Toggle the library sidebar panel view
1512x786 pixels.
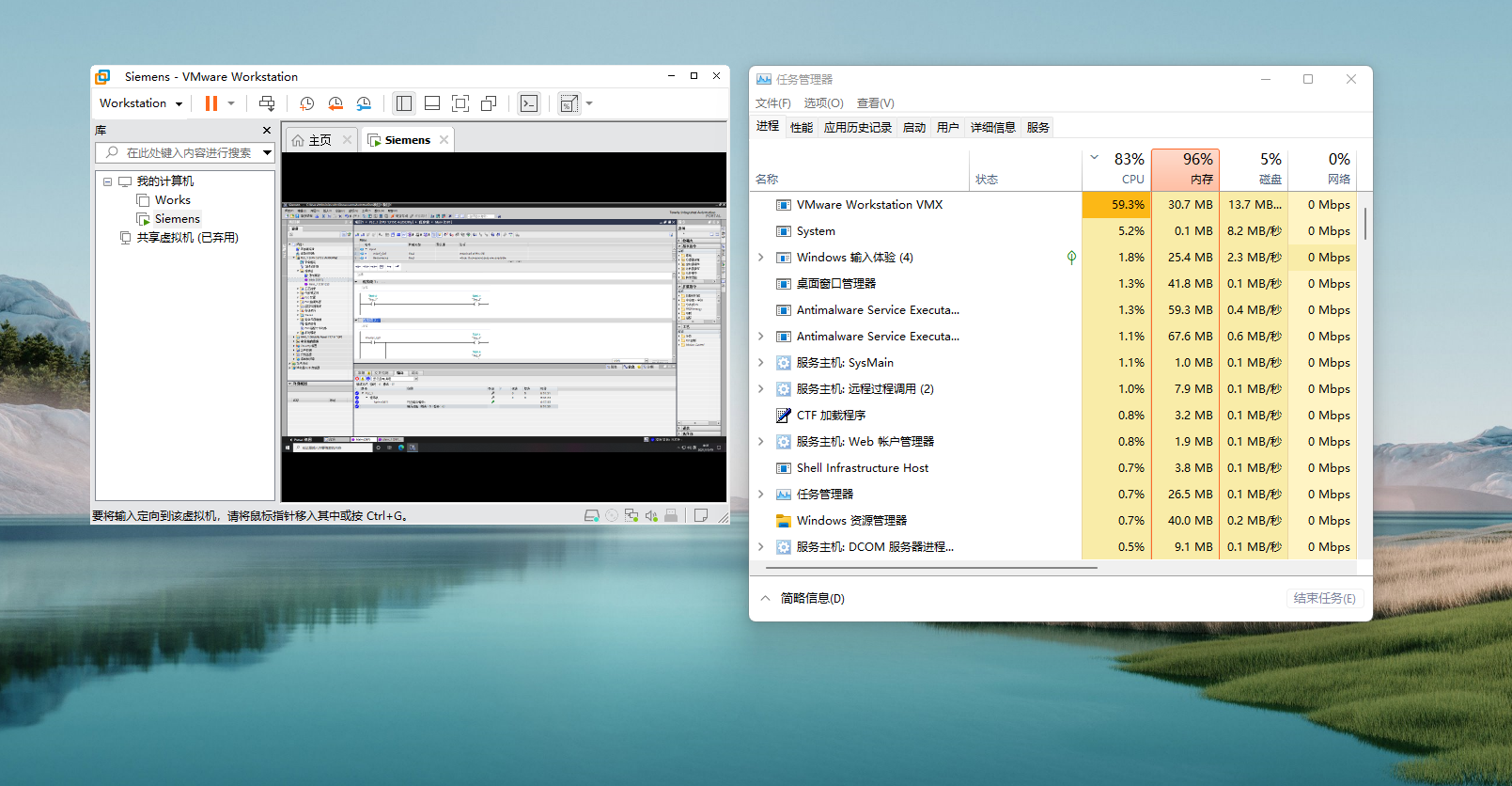coord(404,103)
